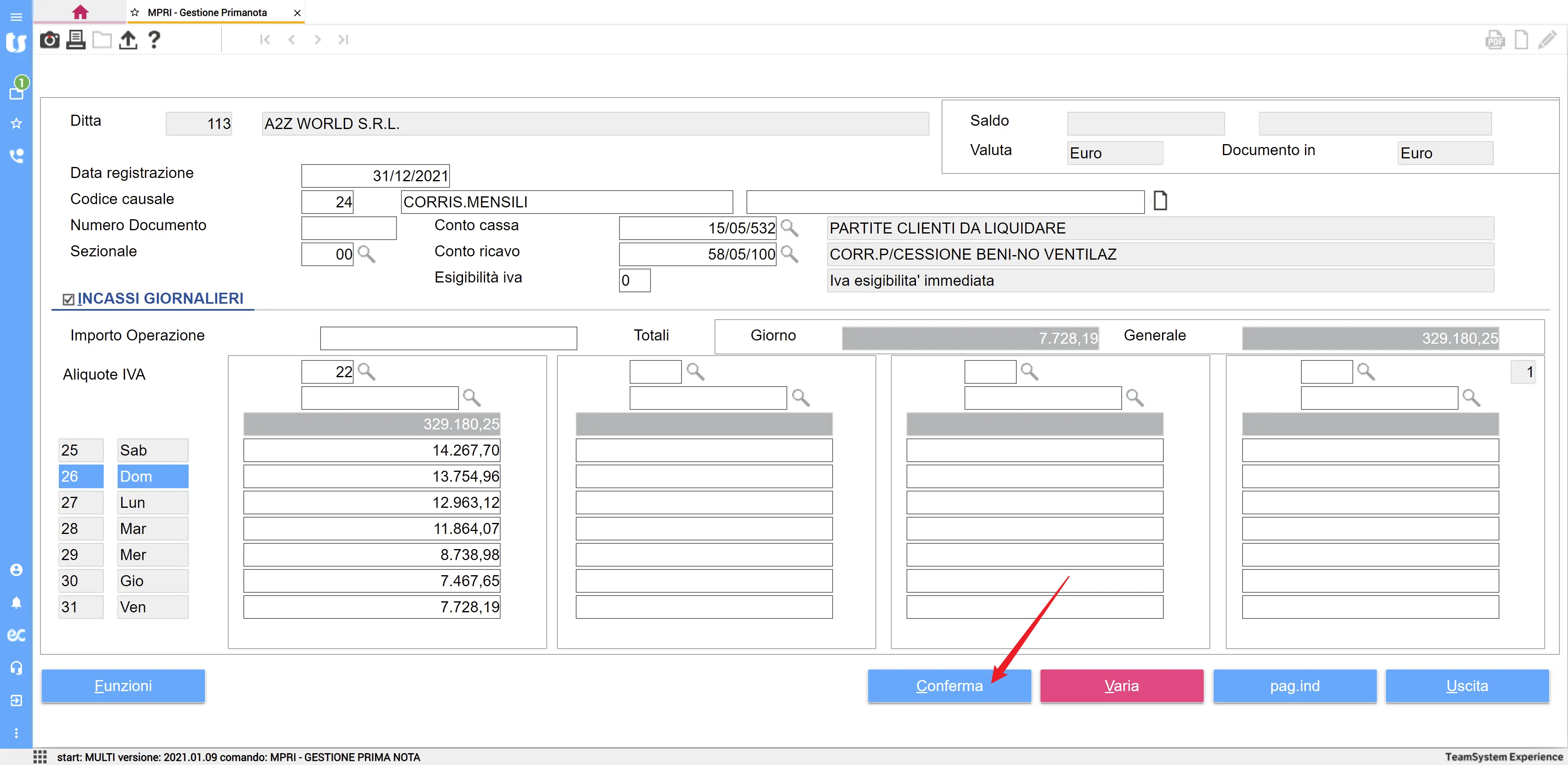Open help with the question mark icon

[154, 40]
